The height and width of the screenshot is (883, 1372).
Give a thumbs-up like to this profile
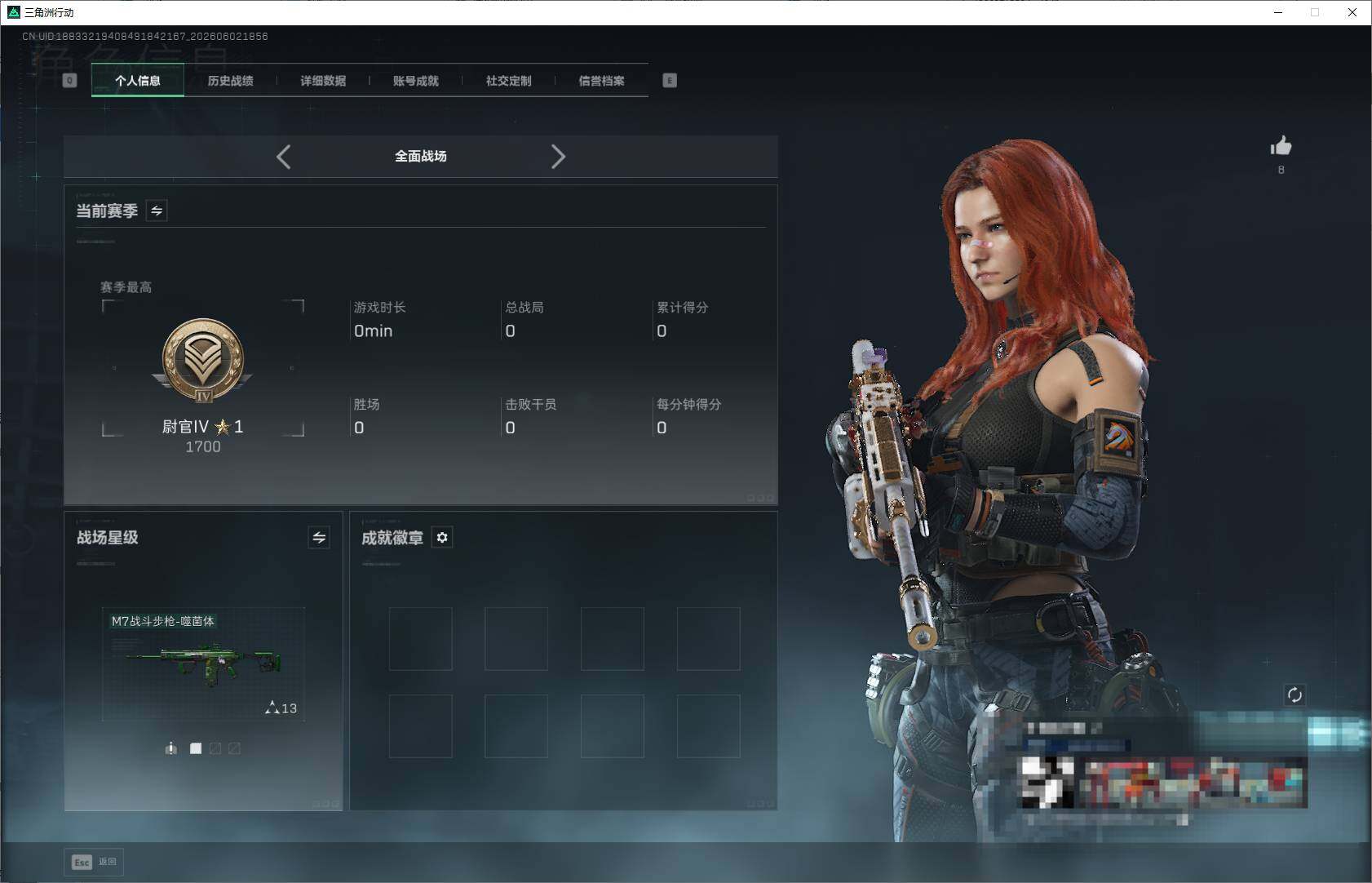click(1281, 146)
